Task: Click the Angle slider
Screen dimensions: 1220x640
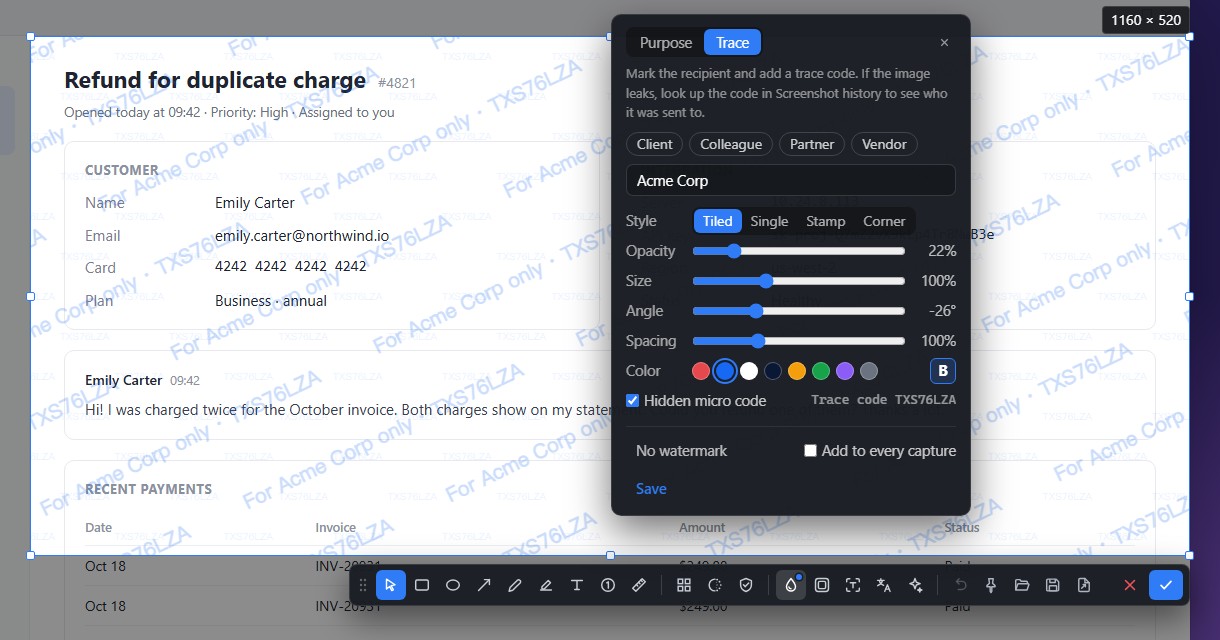Action: pyautogui.click(x=799, y=311)
